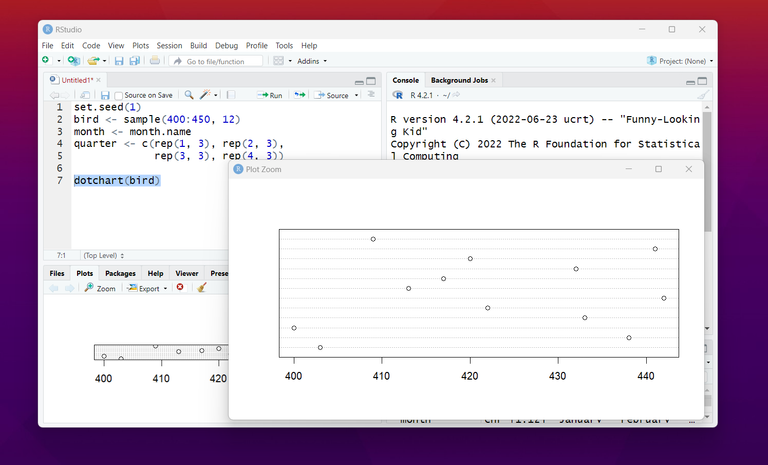The image size is (768, 465).
Task: Open the File menu
Action: click(48, 46)
